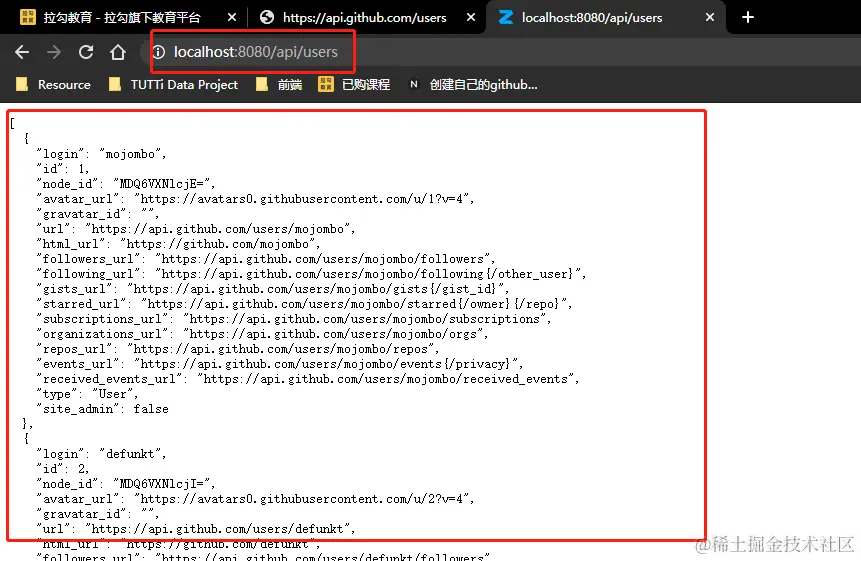Go back using the browser back arrow
Image resolution: width=861 pixels, height=561 pixels.
[22, 52]
